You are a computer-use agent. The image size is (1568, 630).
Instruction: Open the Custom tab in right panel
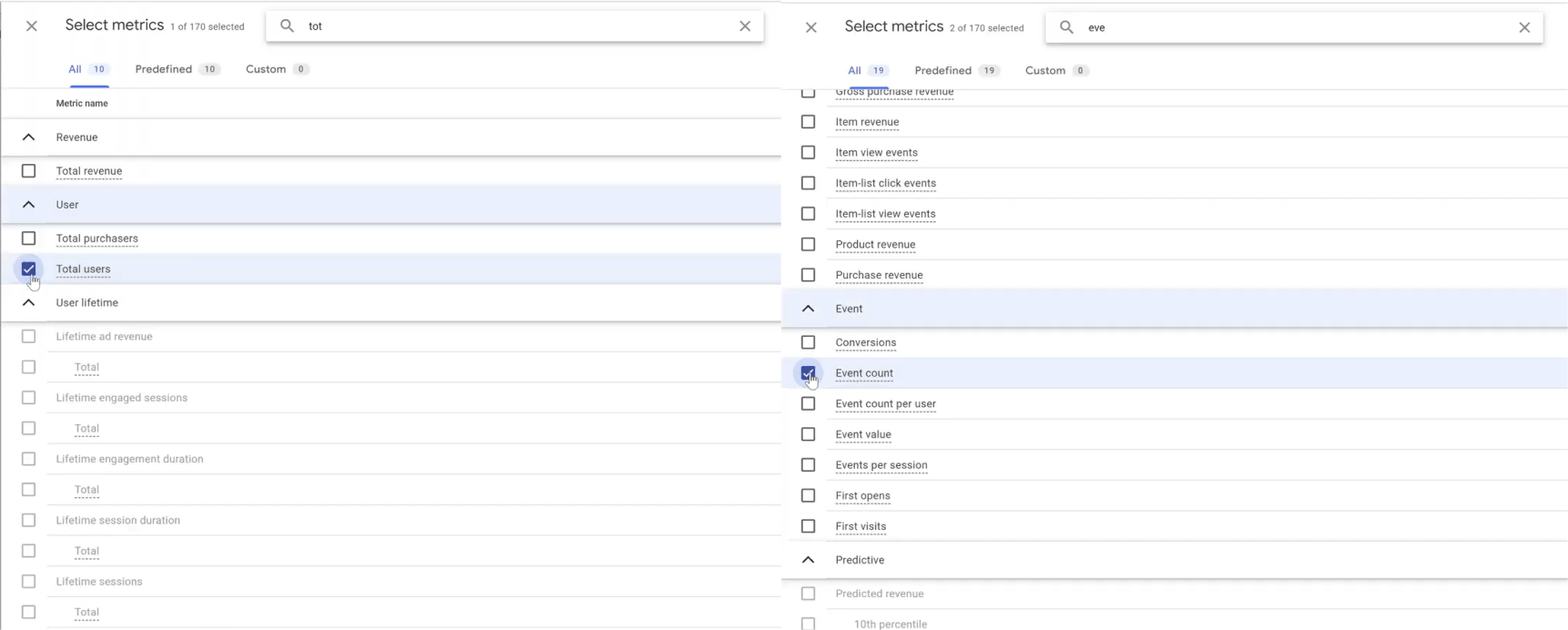[1057, 70]
